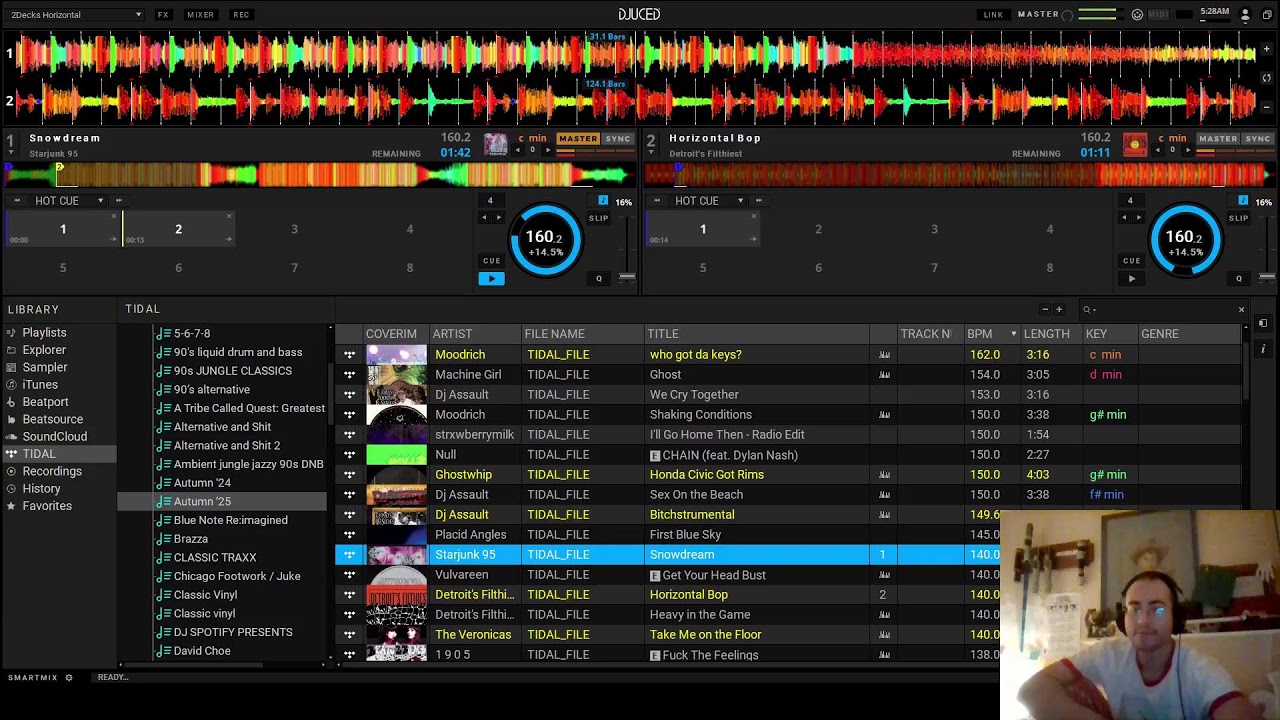The image size is (1280, 720).
Task: Zoom out waveform with minus button
Action: tap(1266, 106)
